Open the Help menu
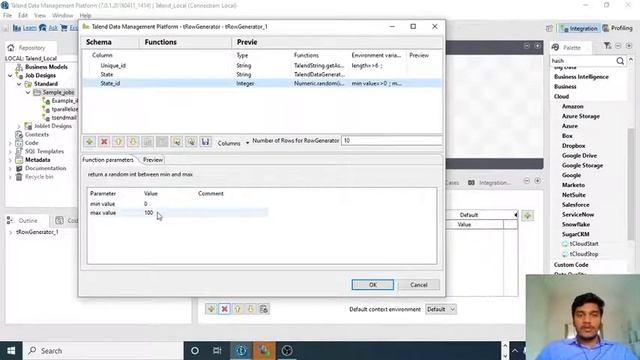Screen dimensions: 640x360 [85, 16]
